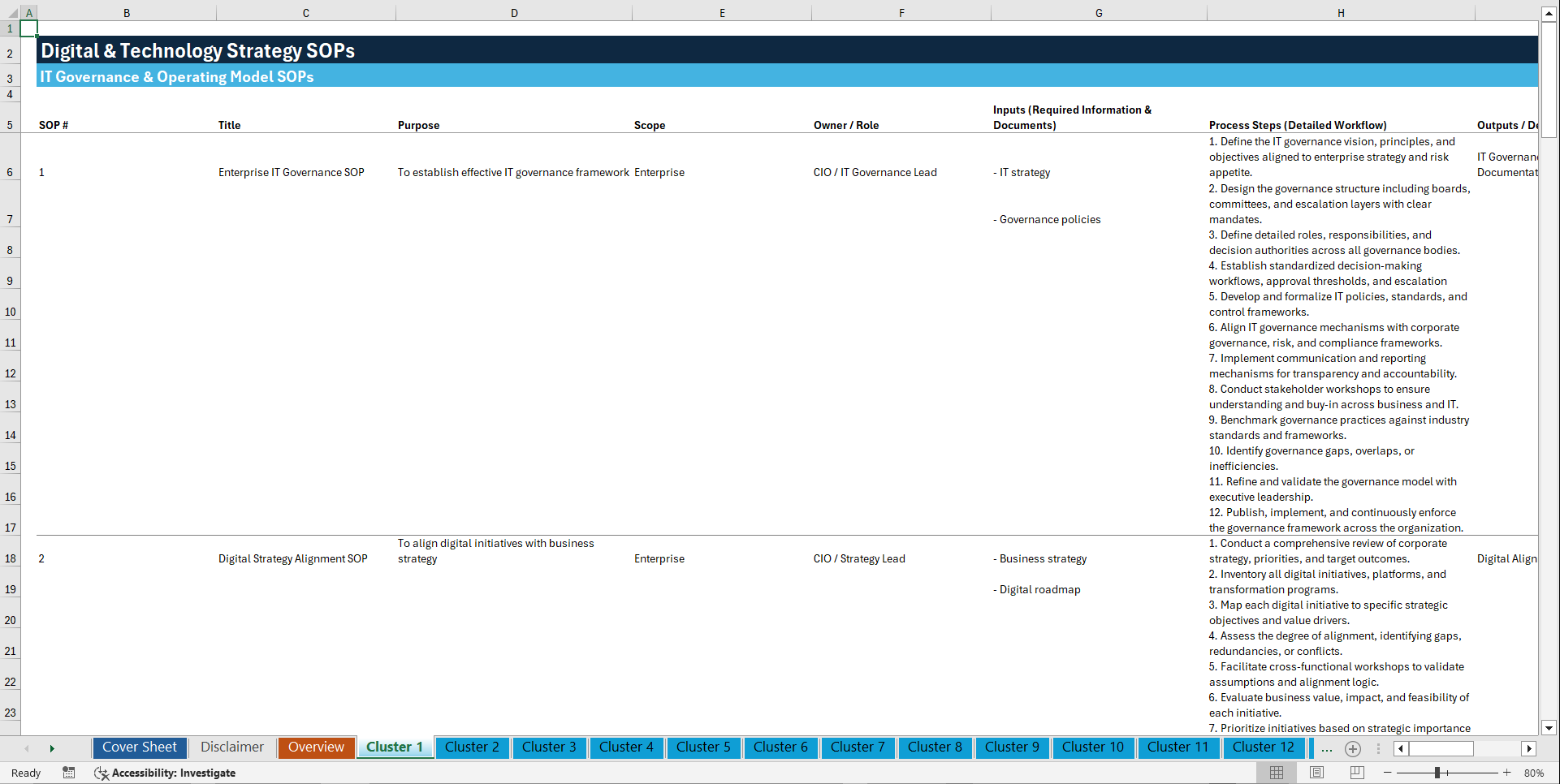Zoom out with the minus button

[x=1387, y=773]
